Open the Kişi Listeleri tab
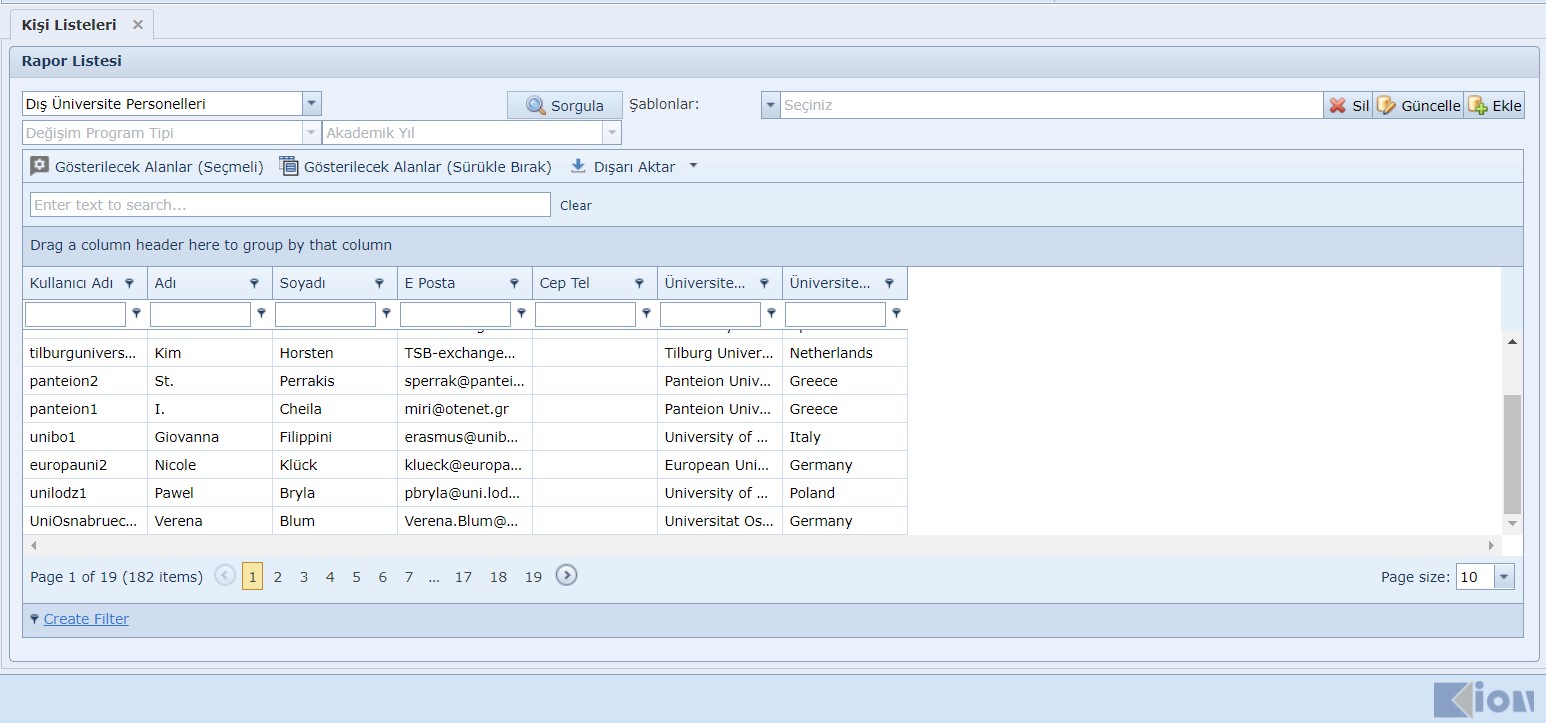 (x=69, y=25)
